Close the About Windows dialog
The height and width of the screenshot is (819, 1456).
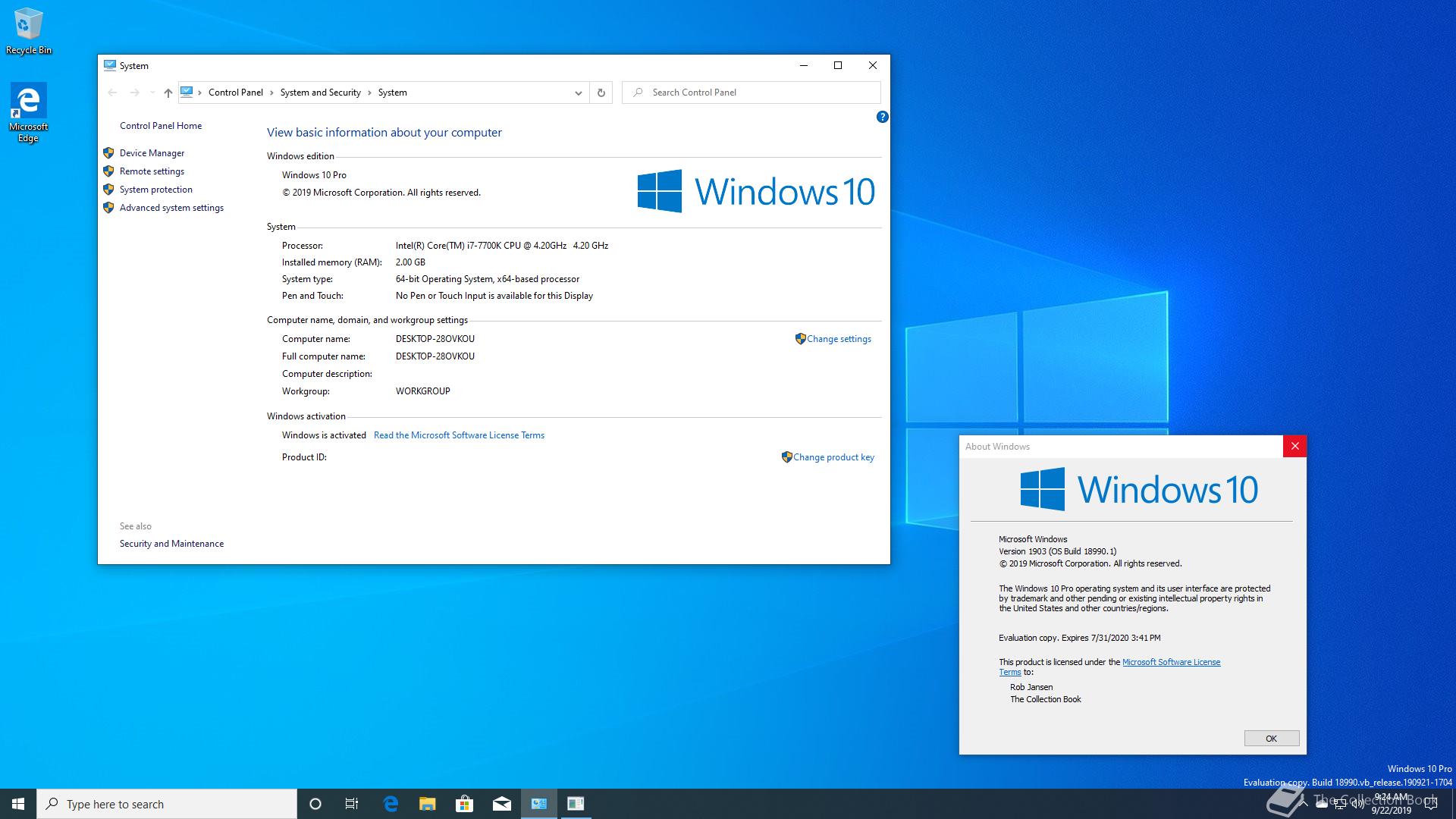(x=1294, y=447)
